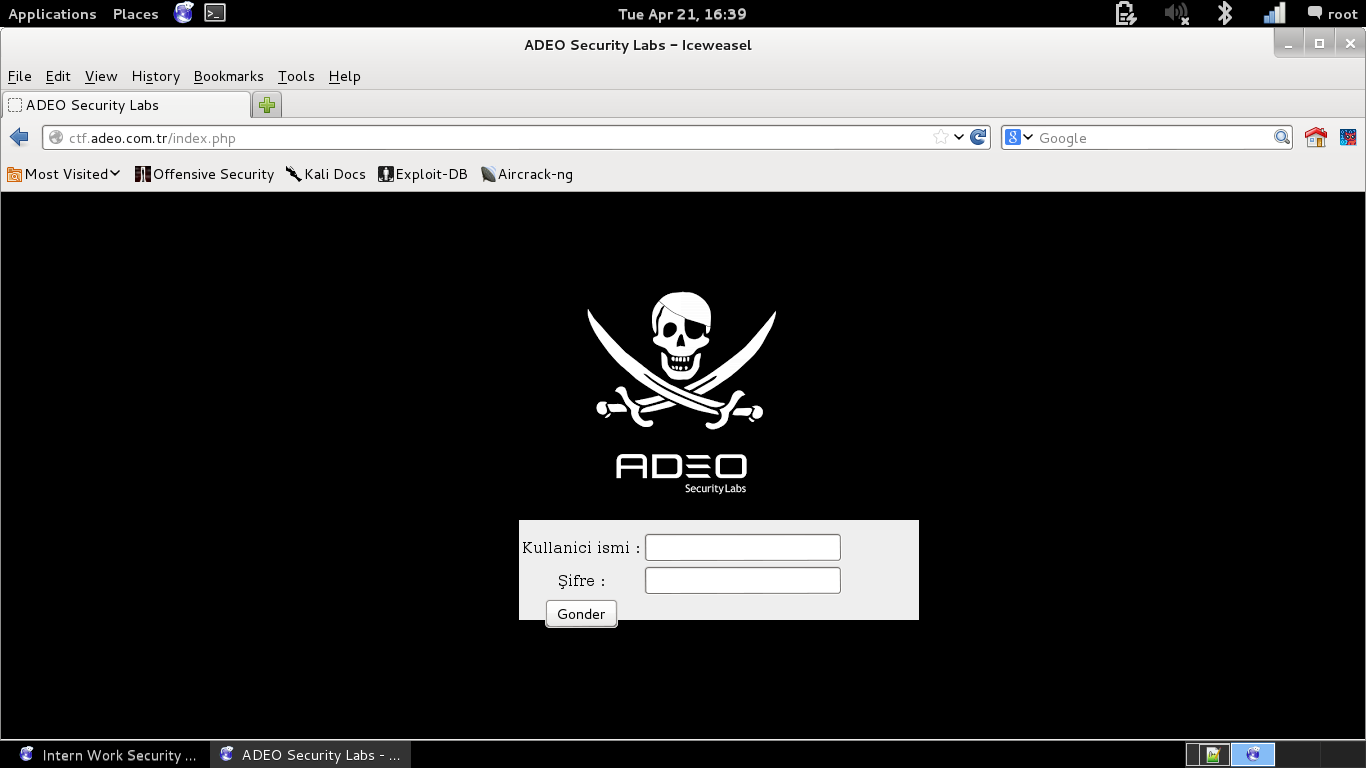Click the browser back arrow button
The height and width of the screenshot is (768, 1366).
(19, 137)
